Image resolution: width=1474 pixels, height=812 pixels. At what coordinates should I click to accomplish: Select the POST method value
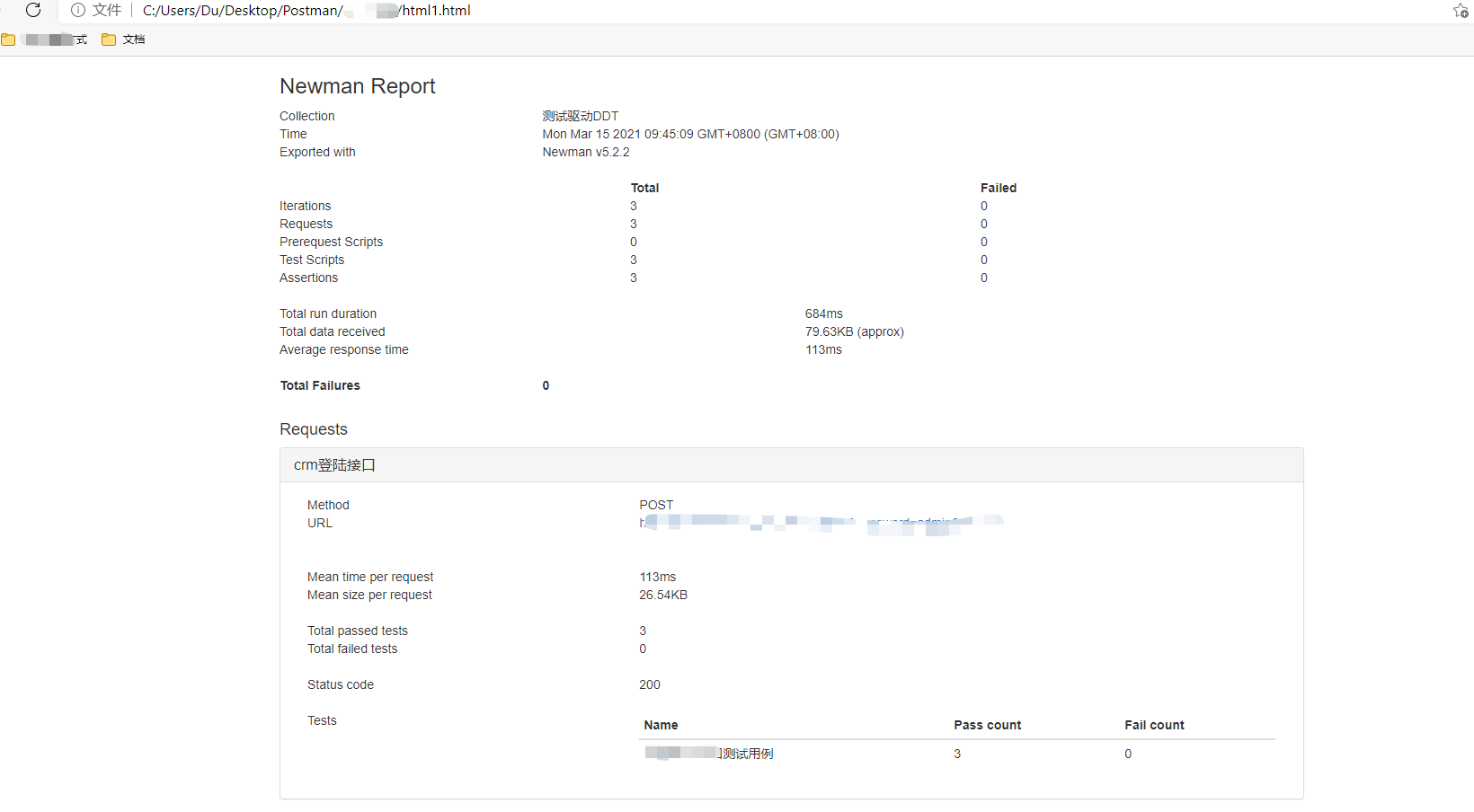[x=656, y=505]
